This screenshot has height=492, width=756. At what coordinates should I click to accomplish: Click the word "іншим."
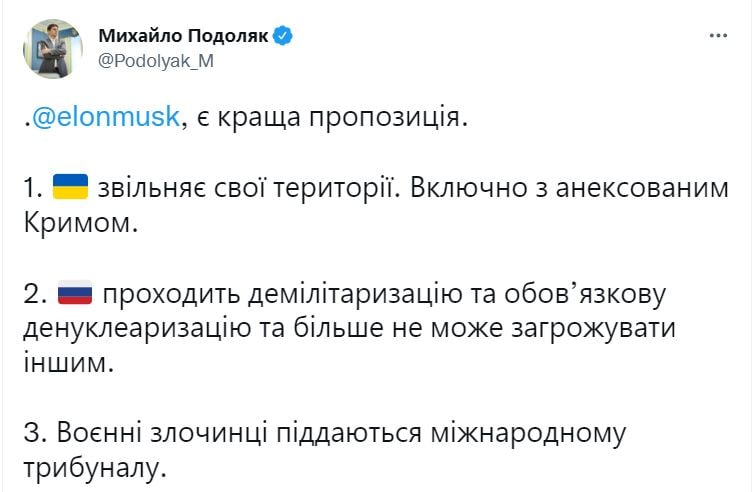tap(67, 364)
